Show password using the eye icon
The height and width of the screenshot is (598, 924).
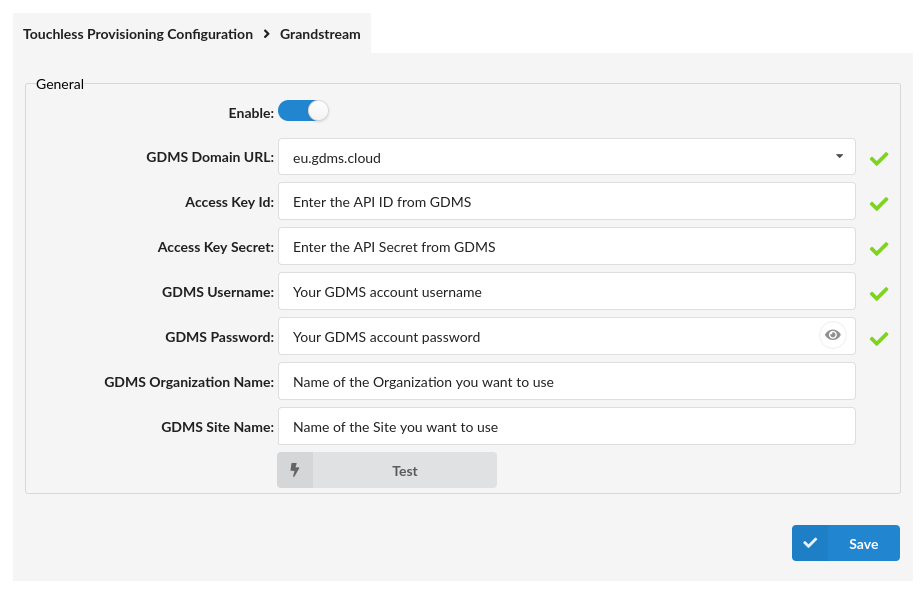[x=833, y=335]
